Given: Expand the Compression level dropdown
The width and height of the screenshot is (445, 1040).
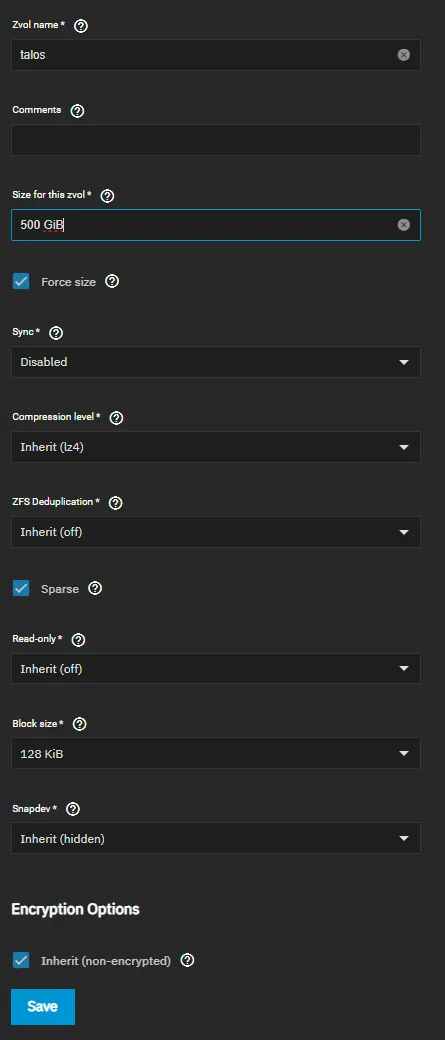Looking at the screenshot, I should tap(216, 447).
